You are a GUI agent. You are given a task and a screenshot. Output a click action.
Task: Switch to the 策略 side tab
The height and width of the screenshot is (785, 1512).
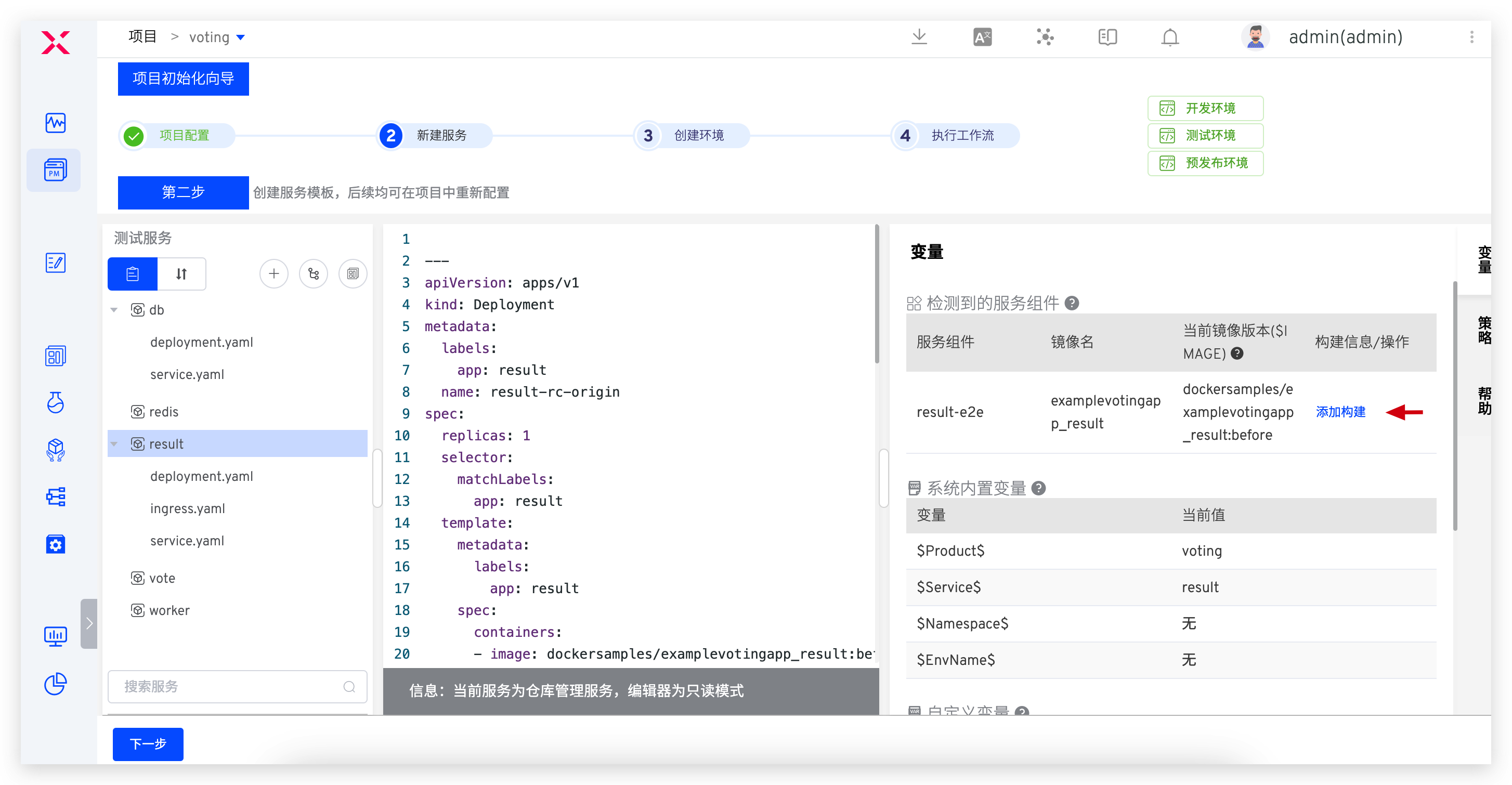coord(1483,329)
